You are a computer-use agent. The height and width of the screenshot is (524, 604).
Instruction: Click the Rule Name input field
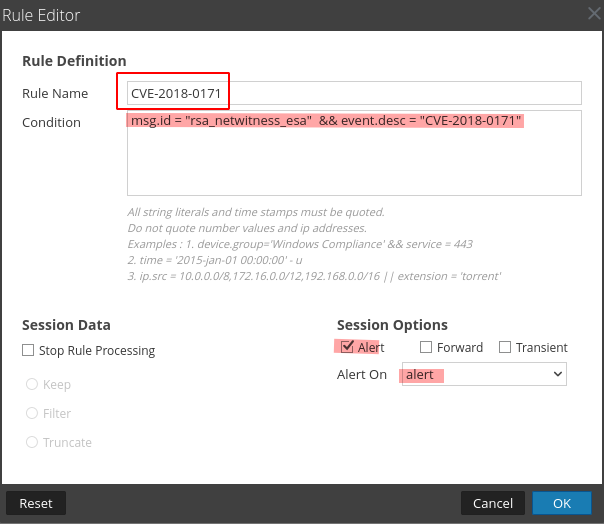click(354, 93)
